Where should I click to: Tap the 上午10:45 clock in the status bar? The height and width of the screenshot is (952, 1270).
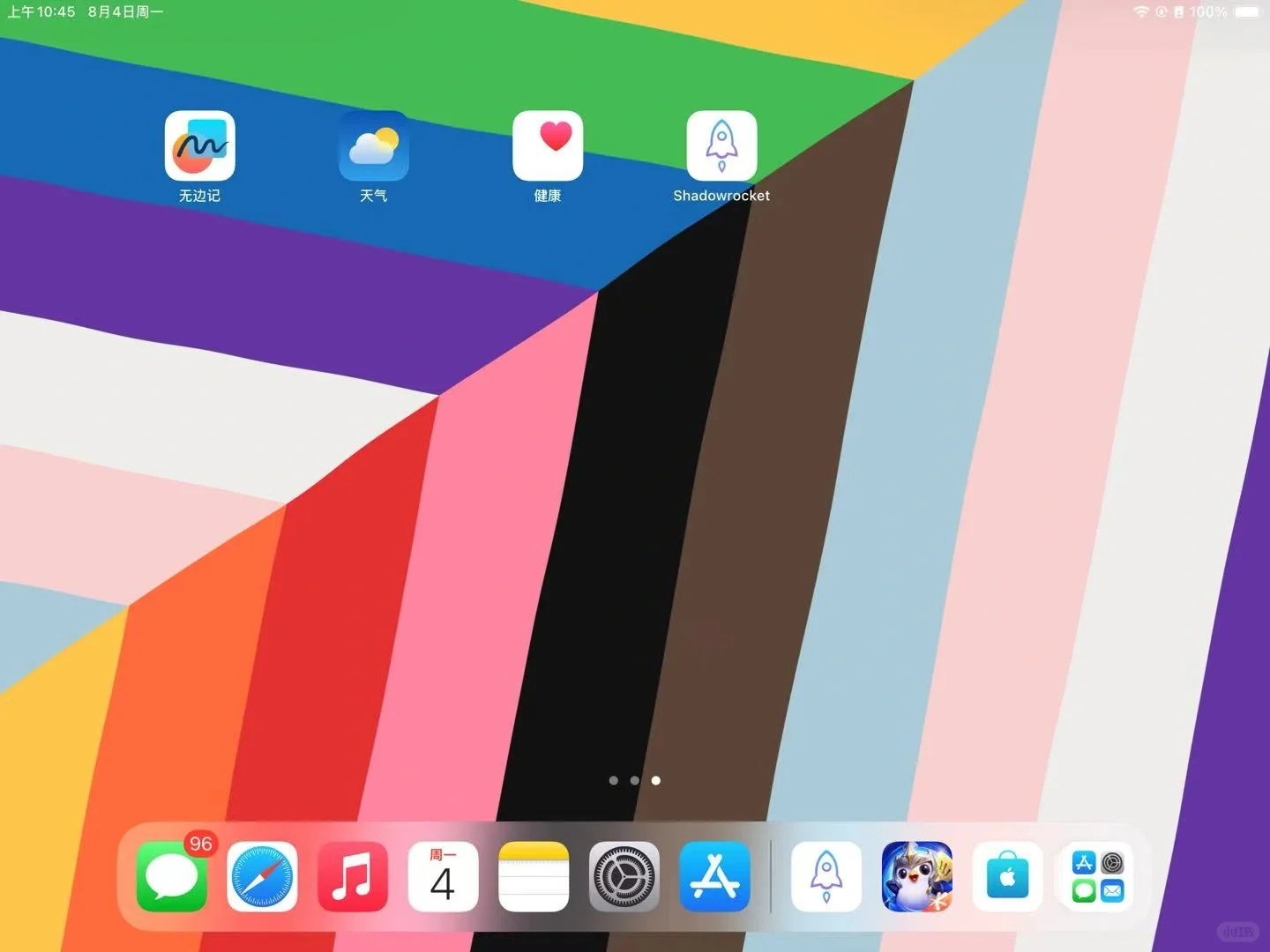pyautogui.click(x=41, y=12)
